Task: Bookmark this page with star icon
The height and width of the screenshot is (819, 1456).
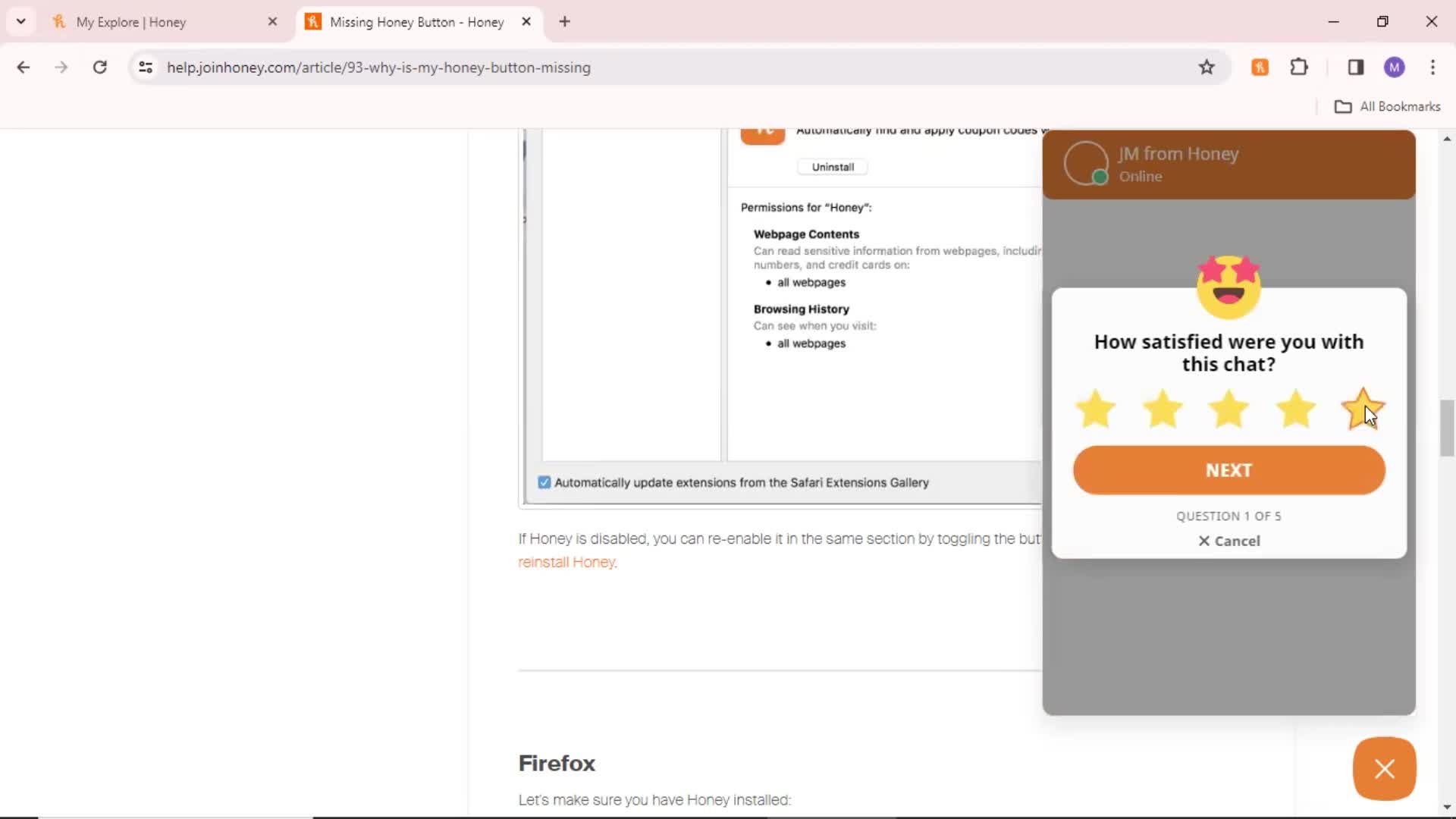Action: [x=1207, y=67]
